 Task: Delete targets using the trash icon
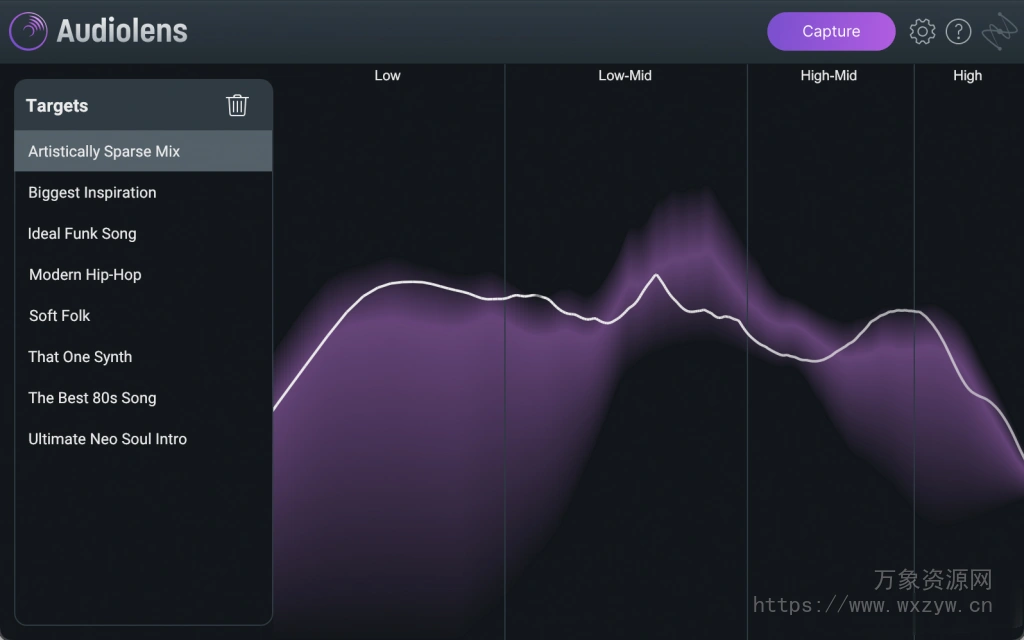(x=237, y=105)
